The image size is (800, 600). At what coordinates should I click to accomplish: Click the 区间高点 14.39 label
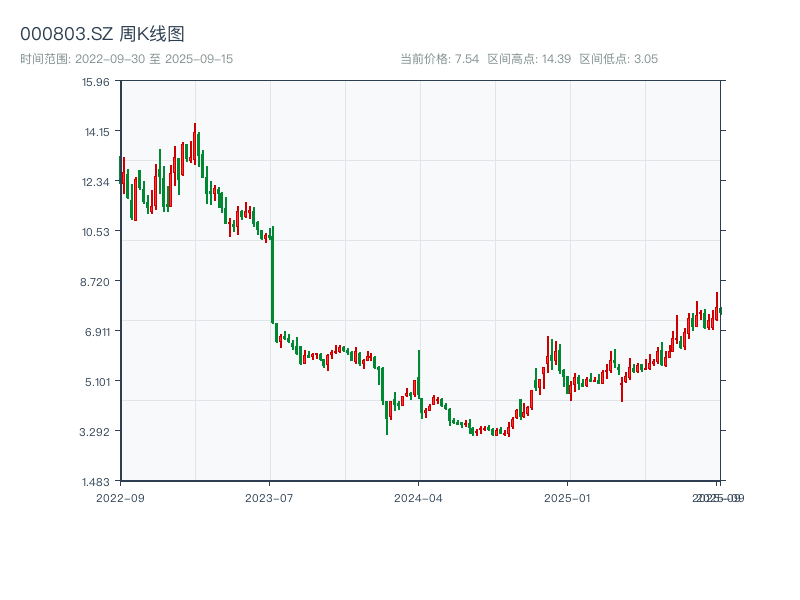[529, 59]
